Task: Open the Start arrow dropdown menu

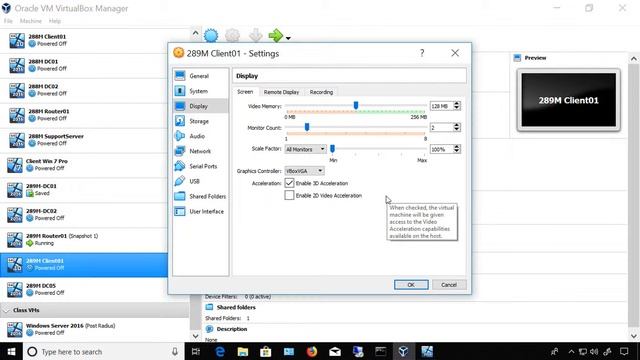Action: pyautogui.click(x=288, y=38)
